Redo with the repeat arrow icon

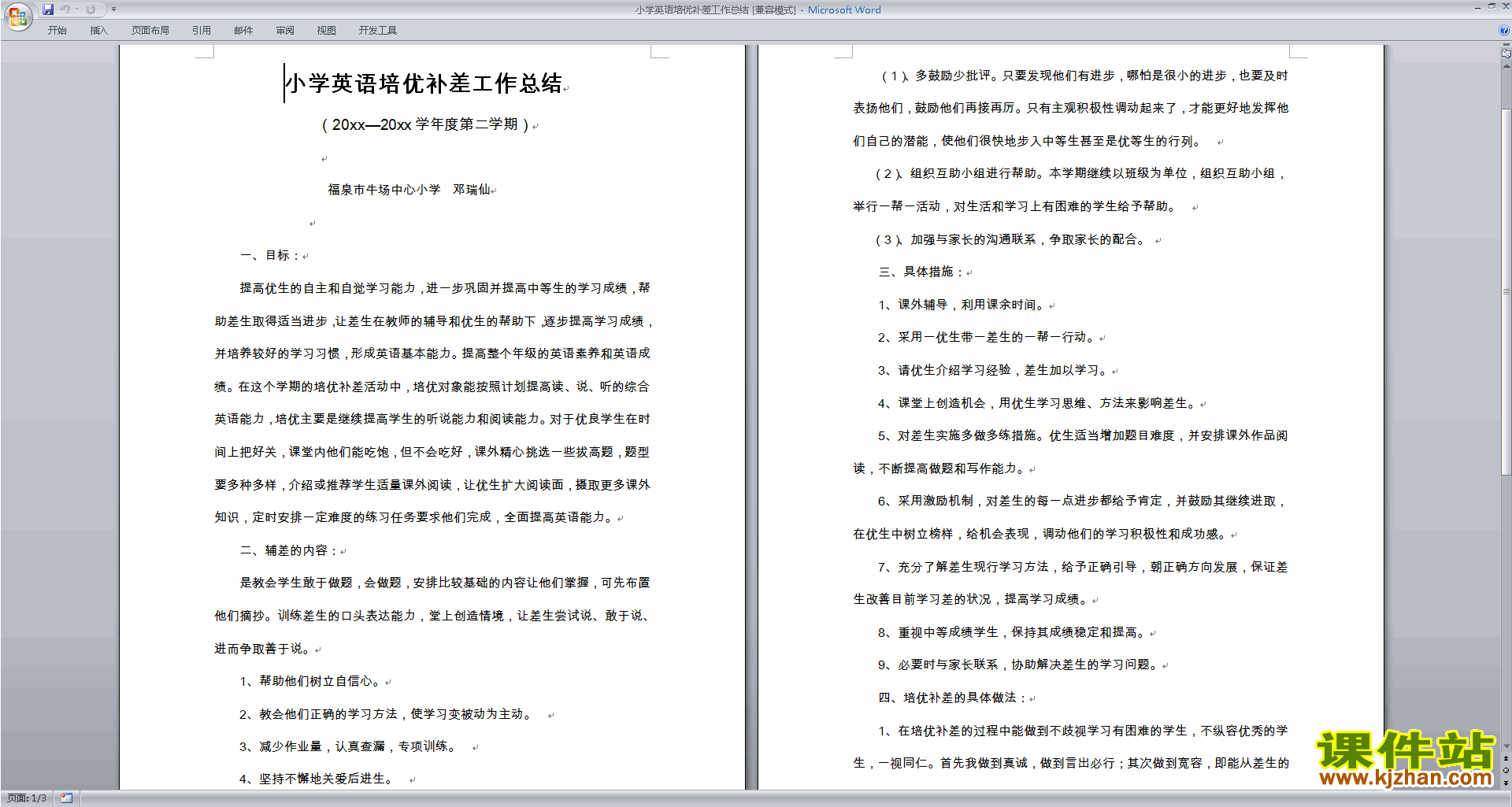click(91, 9)
